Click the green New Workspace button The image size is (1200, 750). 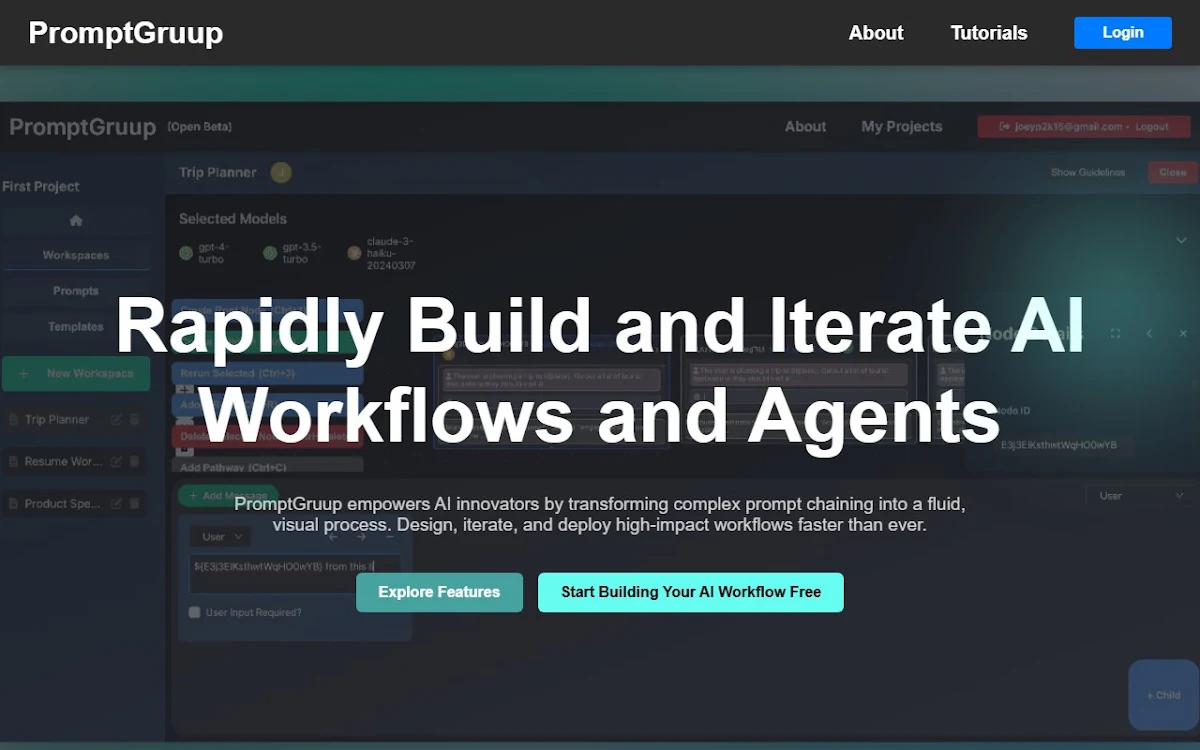[76, 373]
